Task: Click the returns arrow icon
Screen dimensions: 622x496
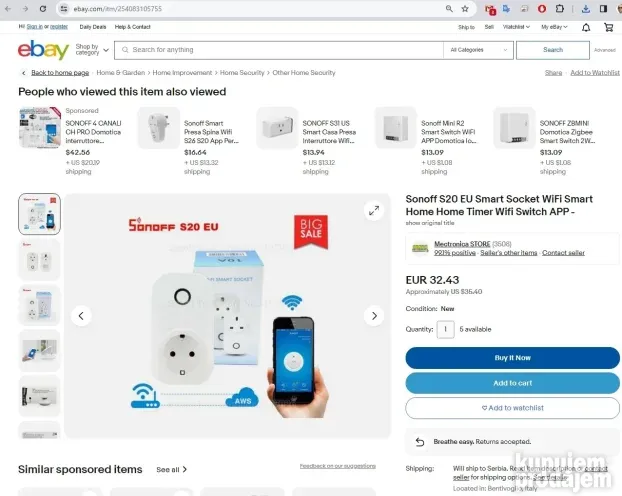Action: tap(420, 442)
